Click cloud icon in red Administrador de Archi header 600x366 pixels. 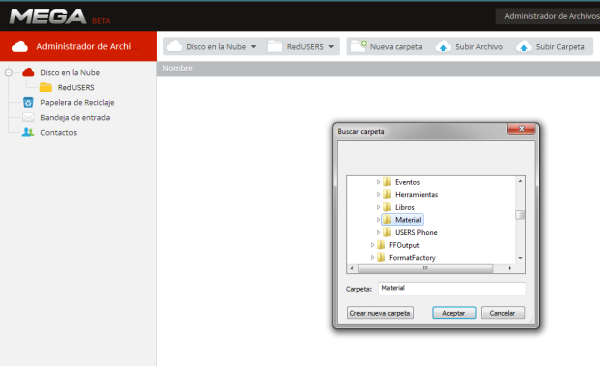click(x=20, y=47)
